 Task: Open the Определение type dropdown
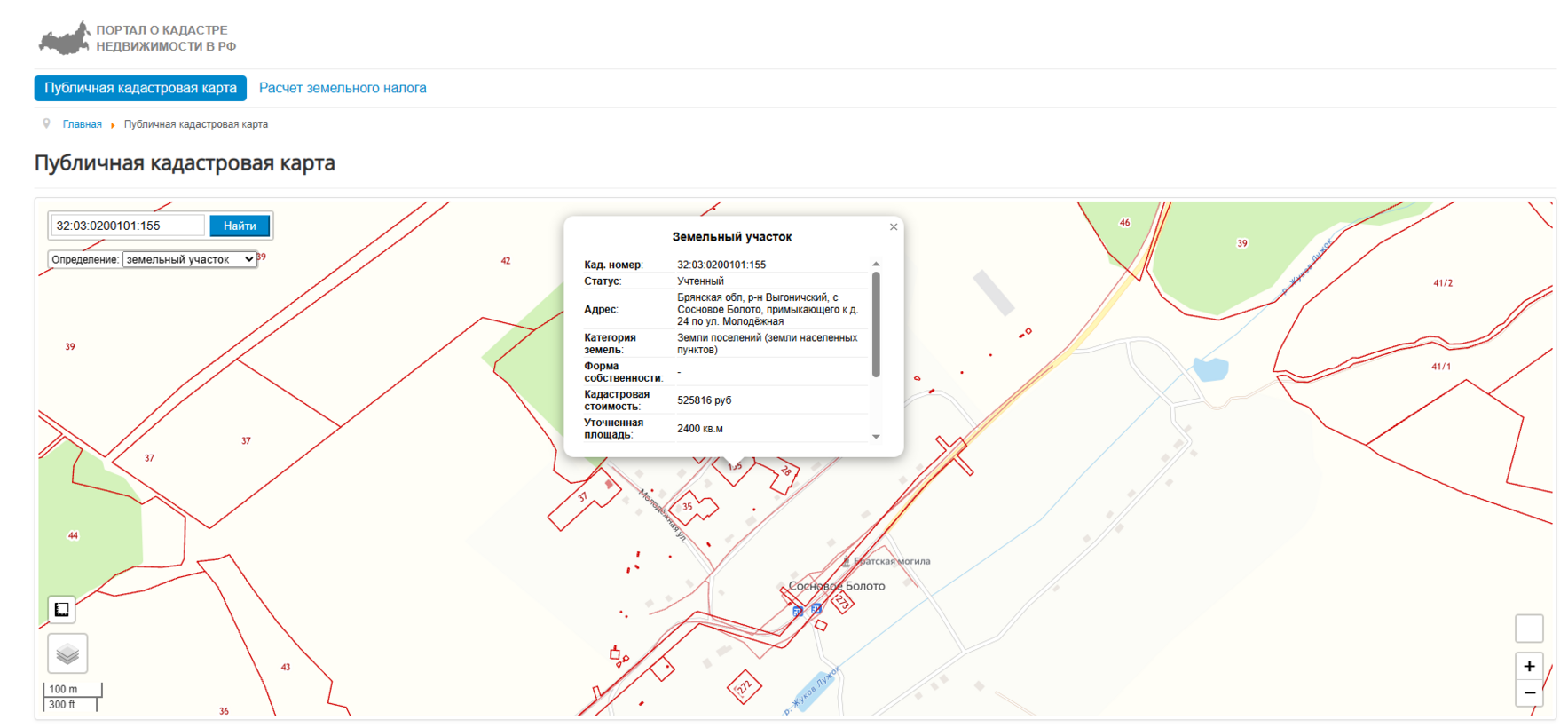[x=189, y=259]
